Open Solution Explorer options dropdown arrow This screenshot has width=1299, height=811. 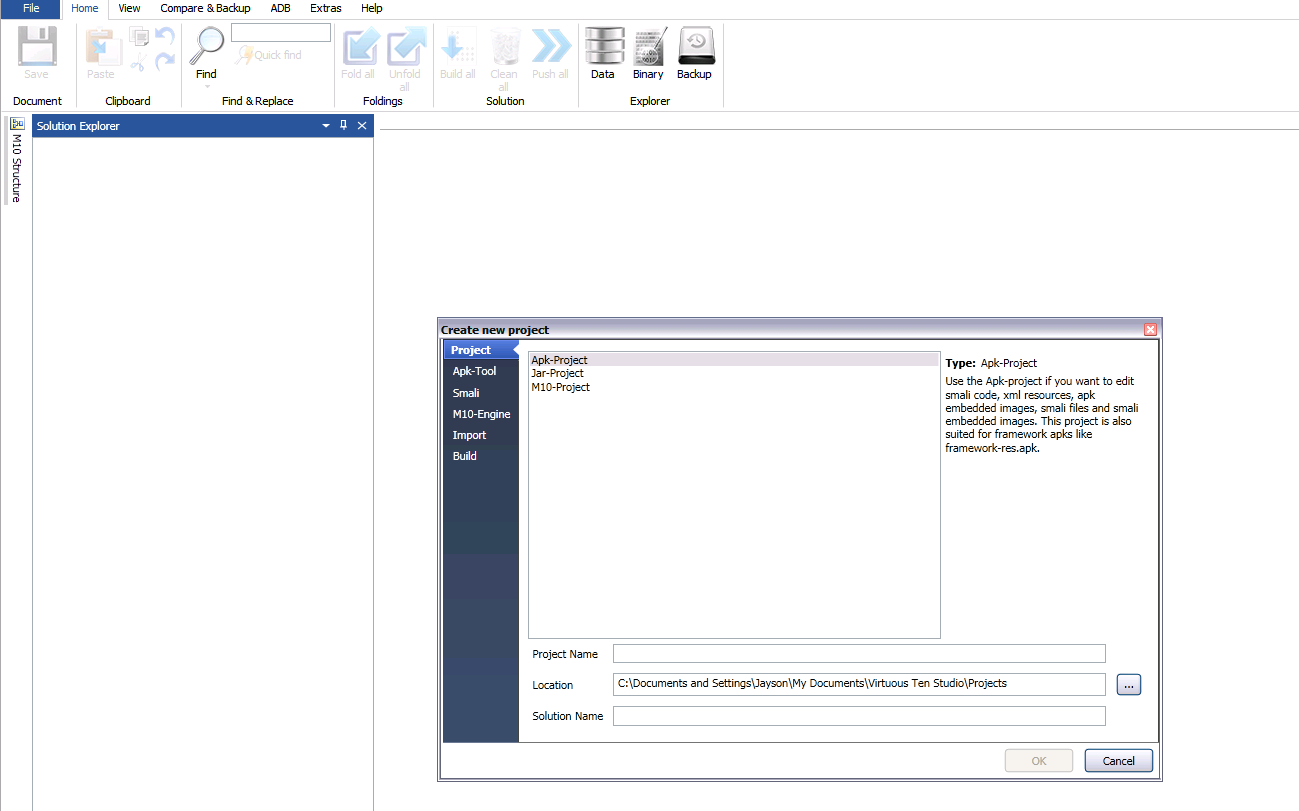[x=325, y=126]
